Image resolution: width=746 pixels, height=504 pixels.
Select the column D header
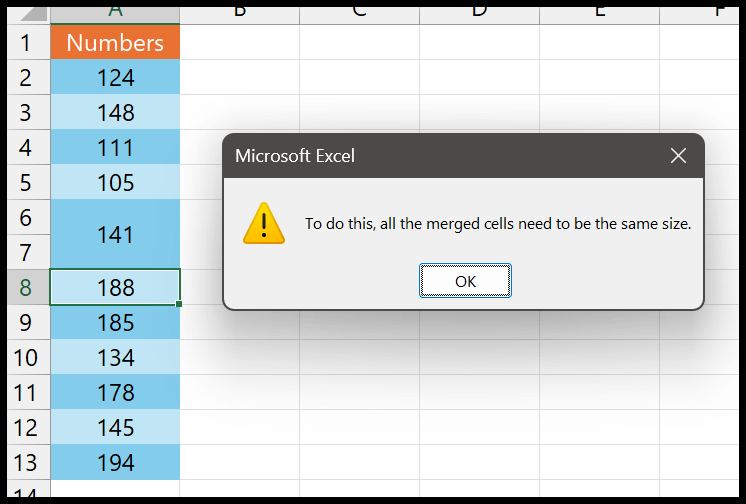click(480, 14)
